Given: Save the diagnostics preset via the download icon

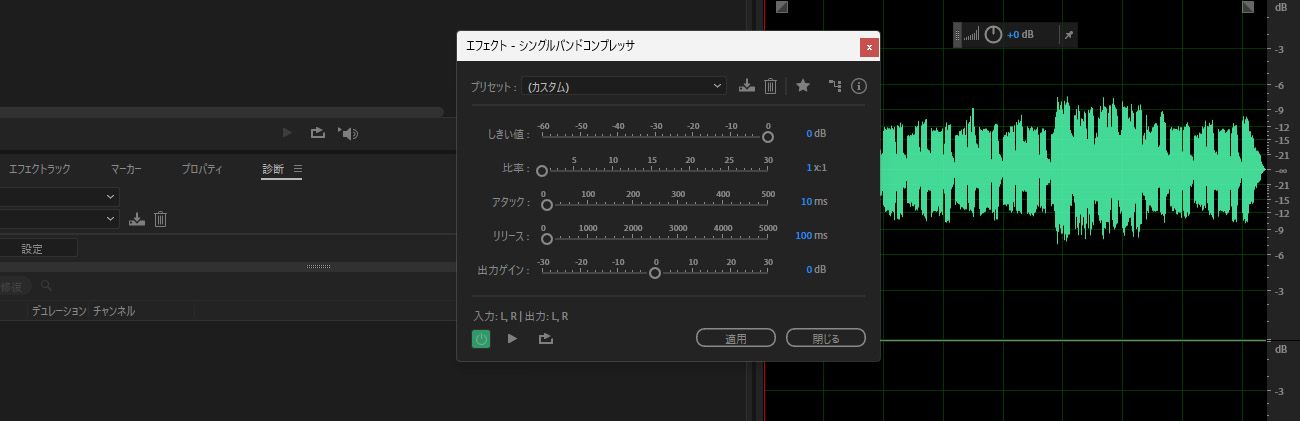Looking at the screenshot, I should coord(137,219).
